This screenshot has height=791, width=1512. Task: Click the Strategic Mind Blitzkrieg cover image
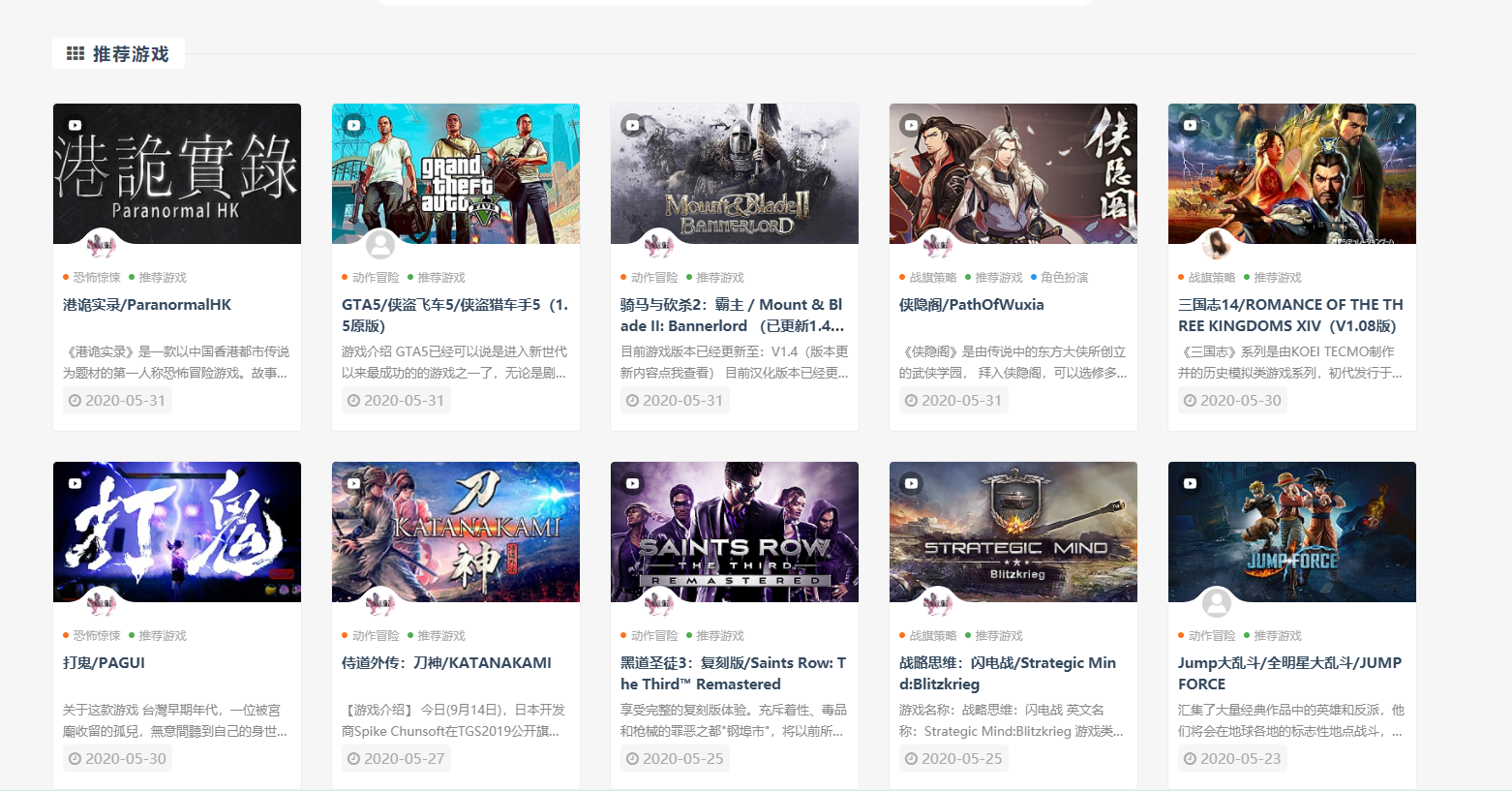pyautogui.click(x=1013, y=532)
